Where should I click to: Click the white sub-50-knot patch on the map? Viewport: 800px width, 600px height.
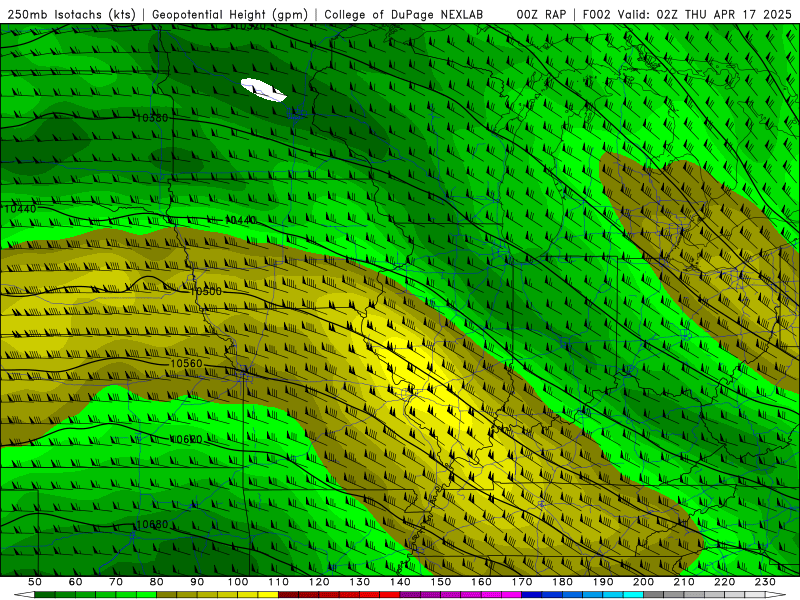pos(263,90)
